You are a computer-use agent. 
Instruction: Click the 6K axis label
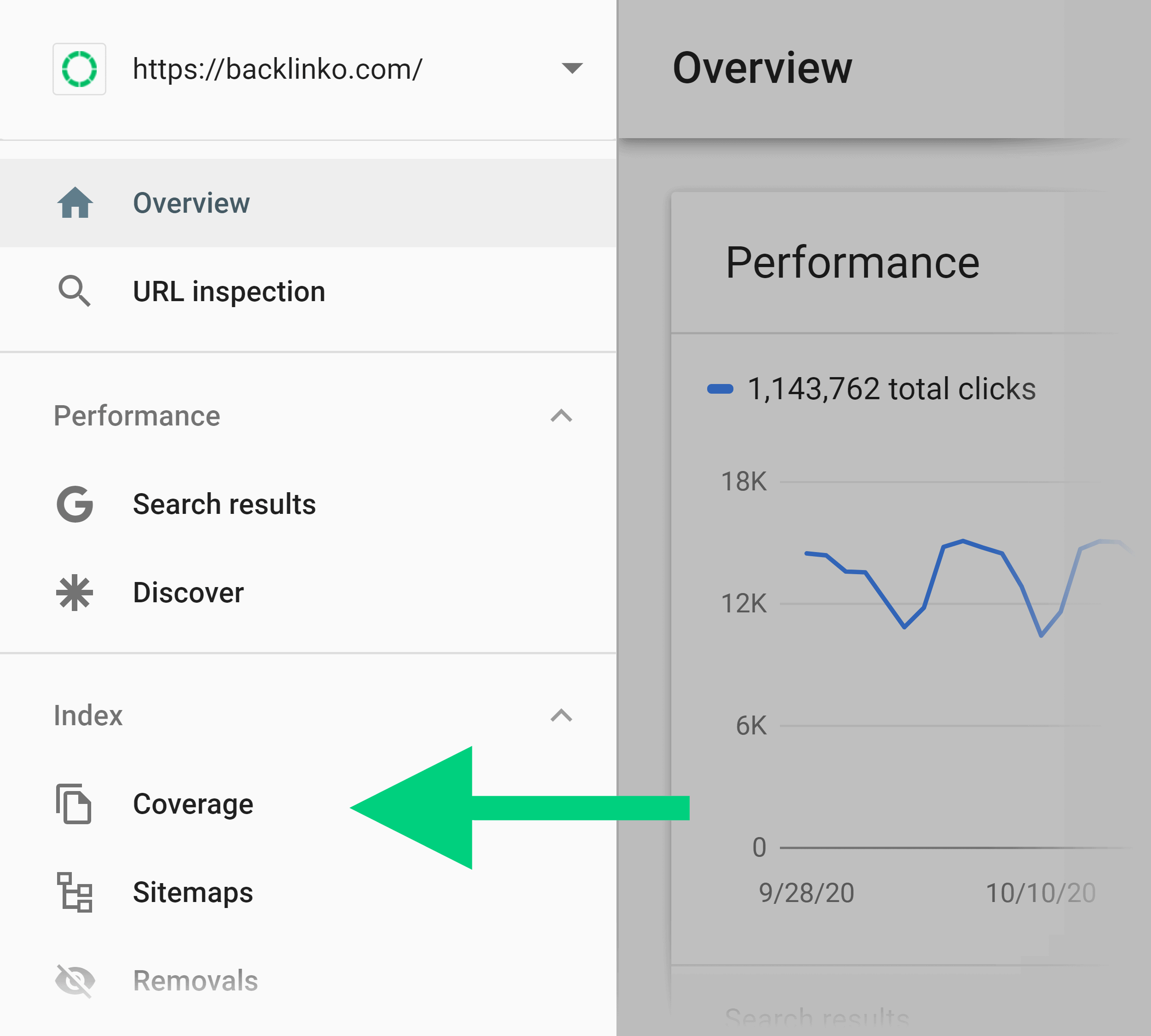pyautogui.click(x=751, y=726)
